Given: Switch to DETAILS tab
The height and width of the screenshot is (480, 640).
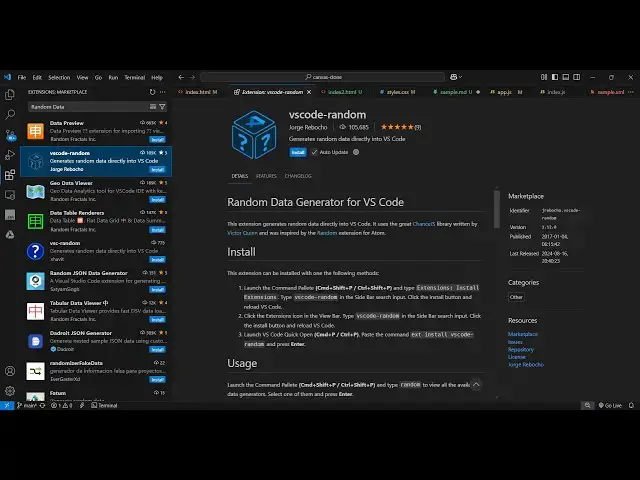Looking at the screenshot, I should (240, 176).
